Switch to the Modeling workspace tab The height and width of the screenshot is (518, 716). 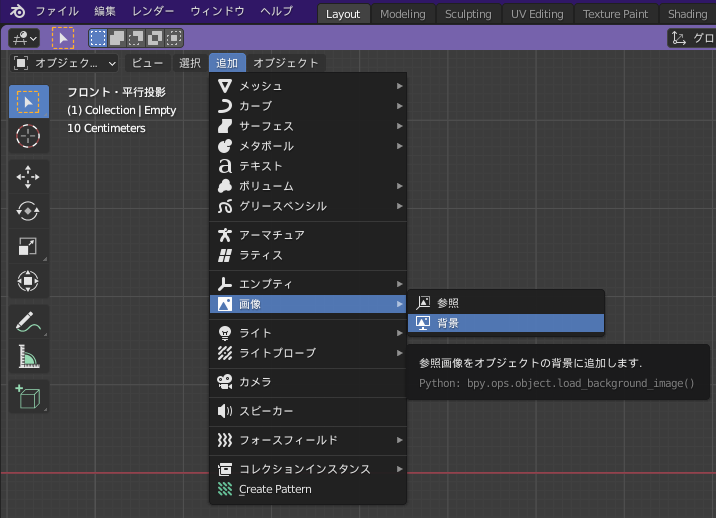click(x=403, y=14)
